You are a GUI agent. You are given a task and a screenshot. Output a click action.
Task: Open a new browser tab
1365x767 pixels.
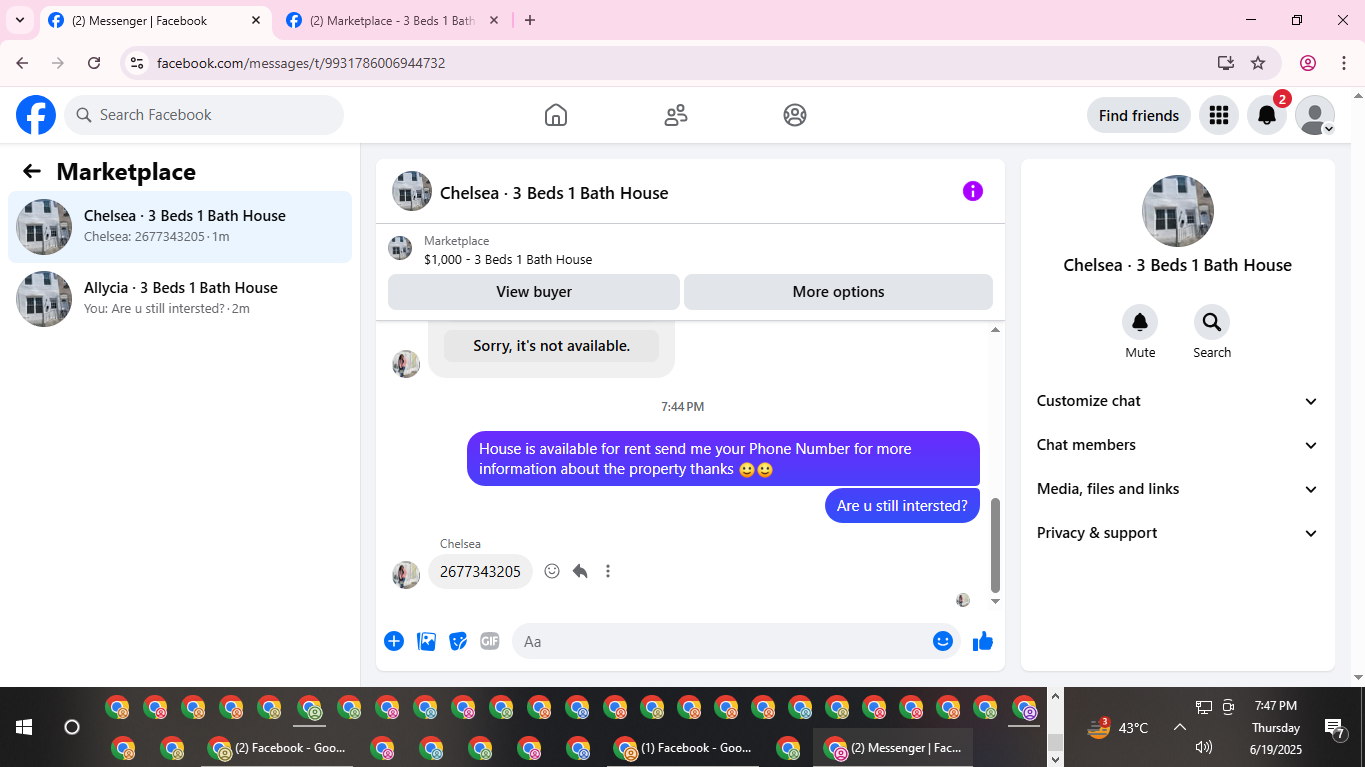click(530, 20)
